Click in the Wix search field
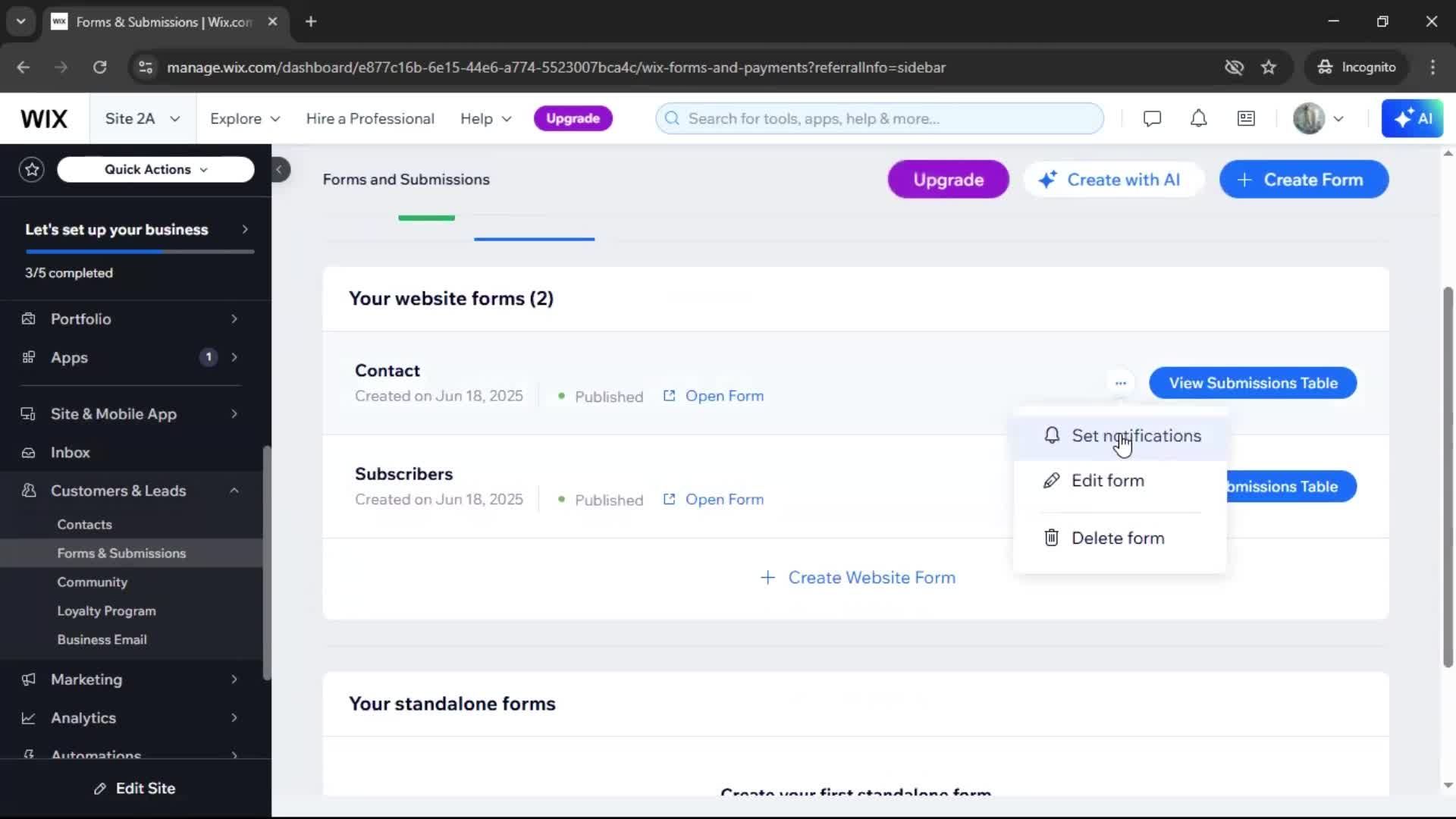The width and height of the screenshot is (1456, 819). 880,118
